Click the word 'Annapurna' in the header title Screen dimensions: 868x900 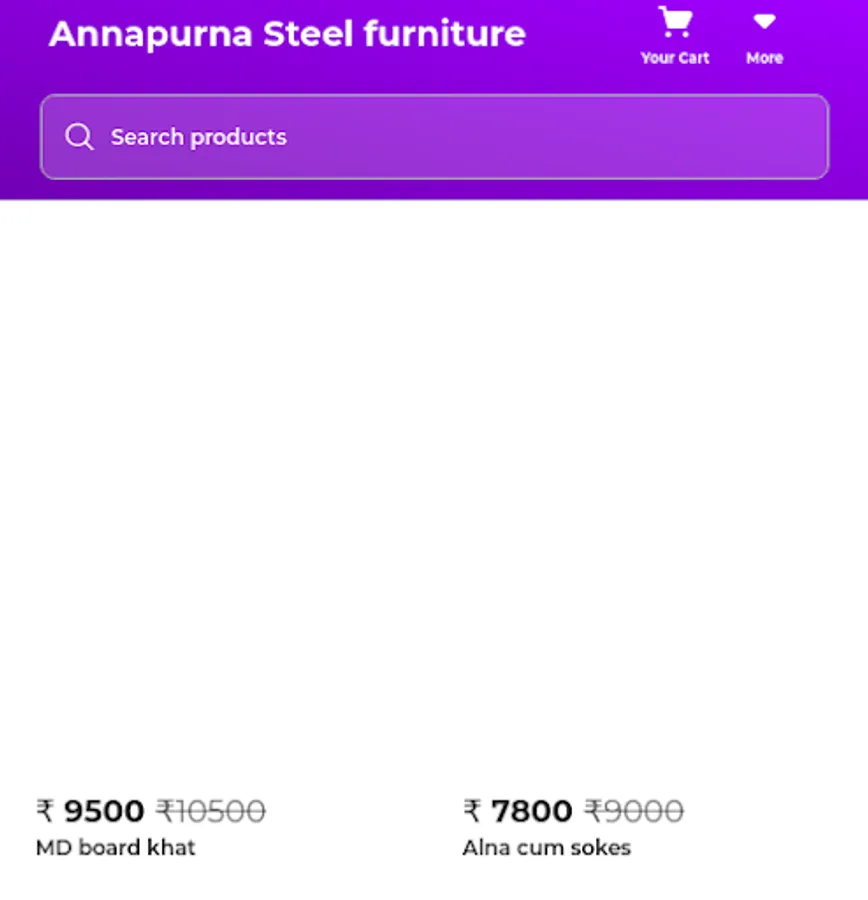tap(151, 34)
